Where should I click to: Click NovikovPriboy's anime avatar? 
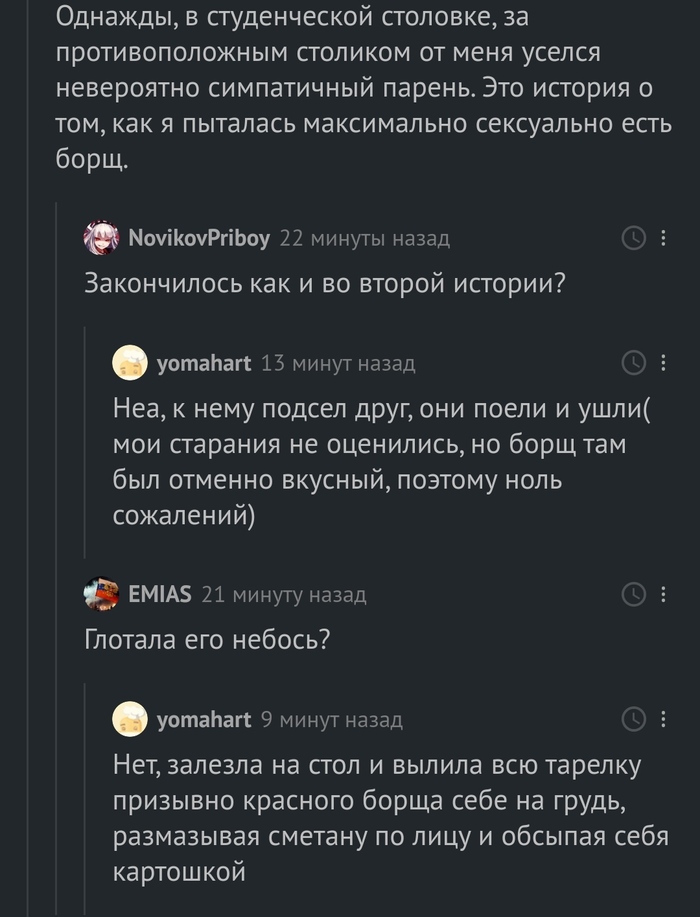coord(102,238)
